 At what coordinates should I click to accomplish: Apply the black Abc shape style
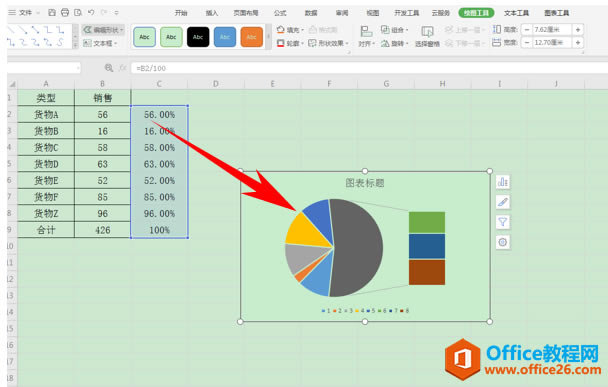pyautogui.click(x=198, y=37)
